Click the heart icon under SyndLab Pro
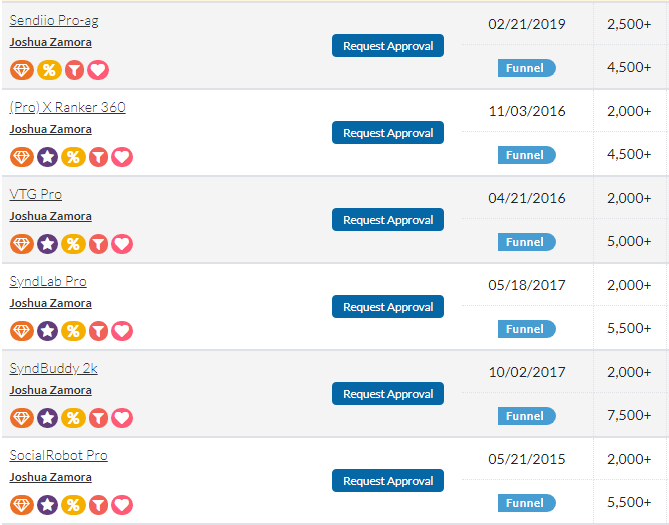The image size is (669, 525). 122,331
